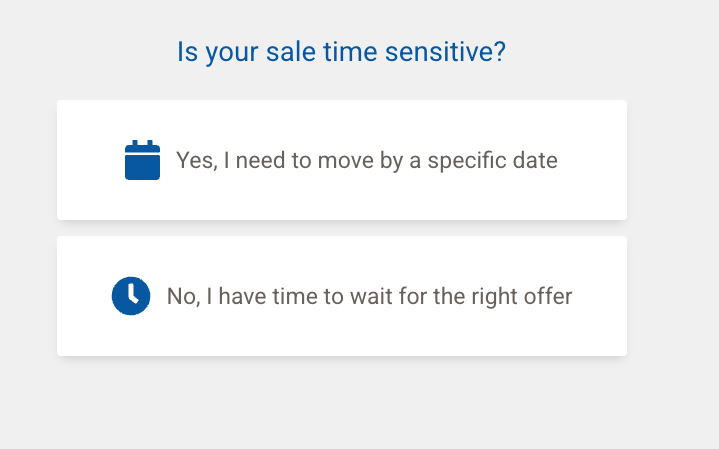Select the not time-sensitive No answer card
The width and height of the screenshot is (719, 449).
(x=342, y=296)
